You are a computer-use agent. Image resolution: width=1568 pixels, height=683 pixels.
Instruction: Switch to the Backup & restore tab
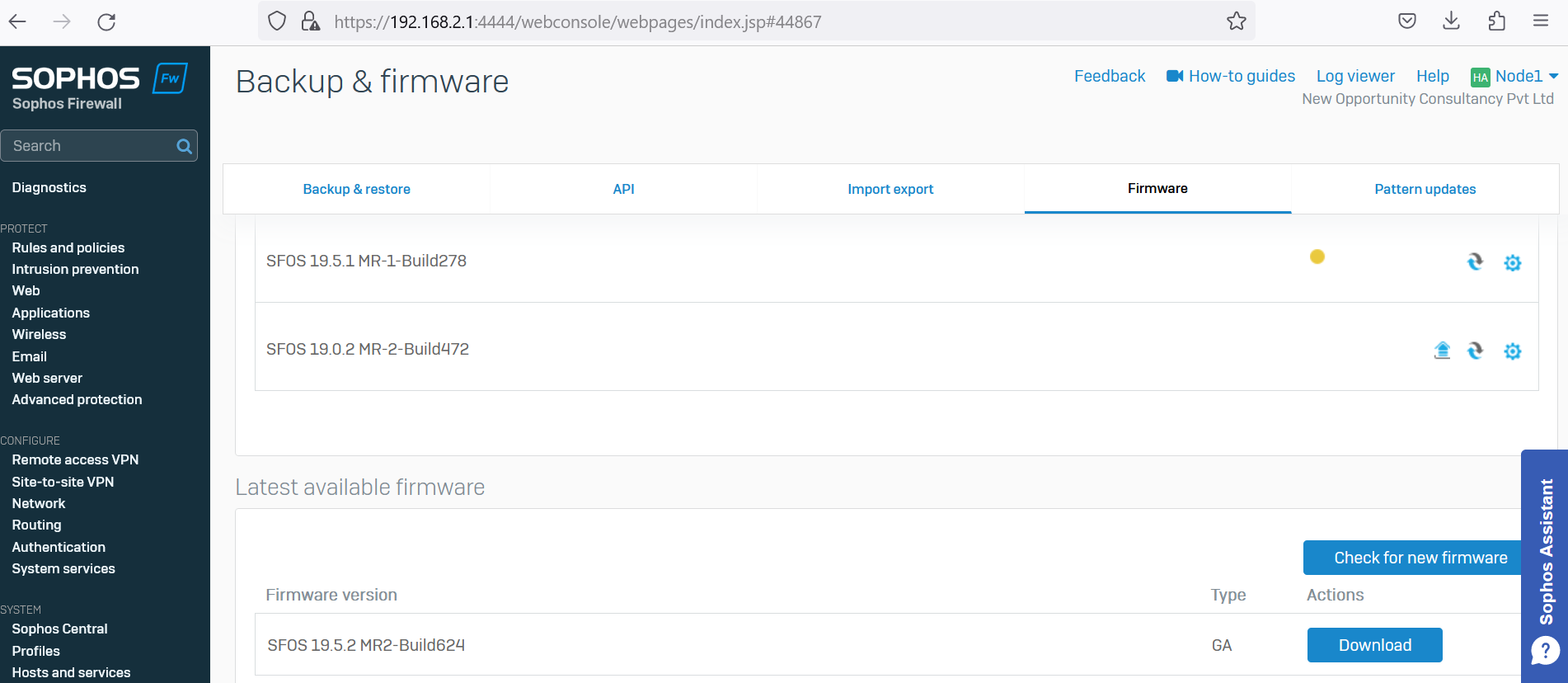tap(356, 189)
